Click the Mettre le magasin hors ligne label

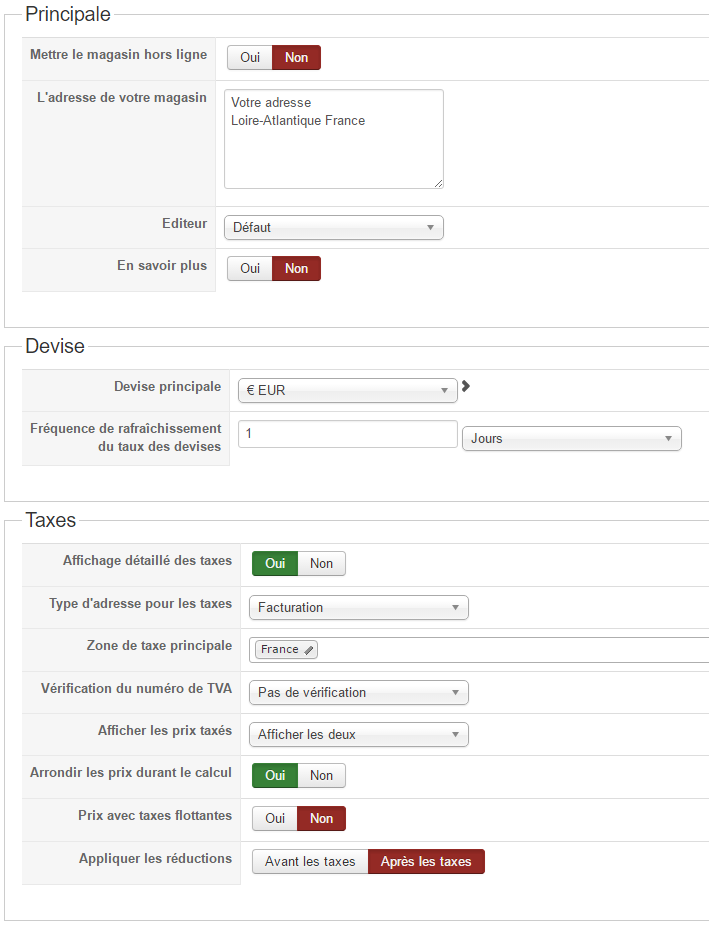(x=118, y=54)
